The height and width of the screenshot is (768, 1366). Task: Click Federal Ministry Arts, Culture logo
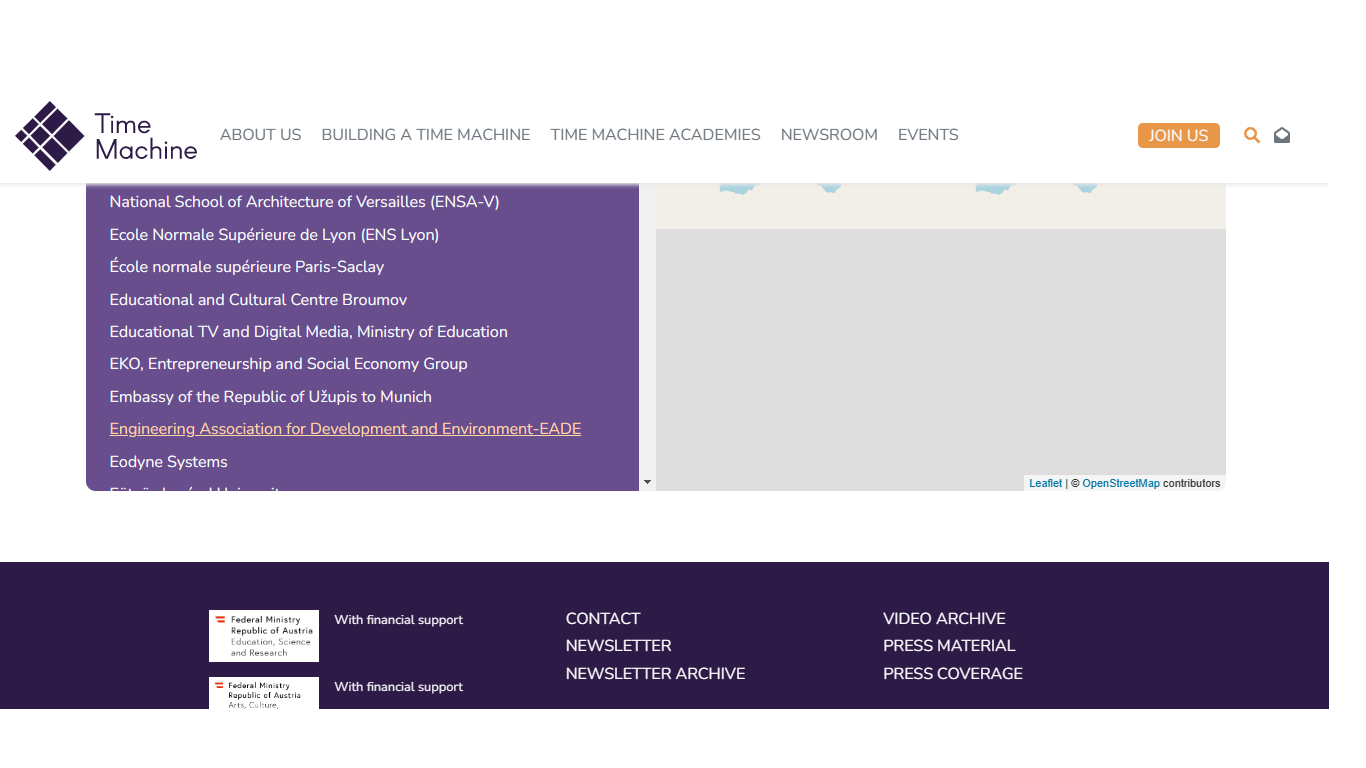point(264,693)
